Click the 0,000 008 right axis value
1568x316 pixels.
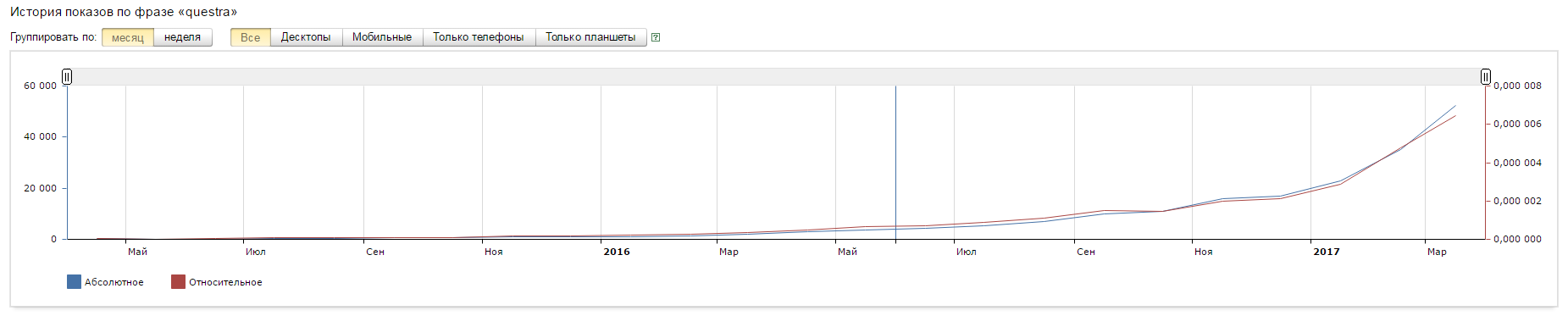coord(1518,86)
